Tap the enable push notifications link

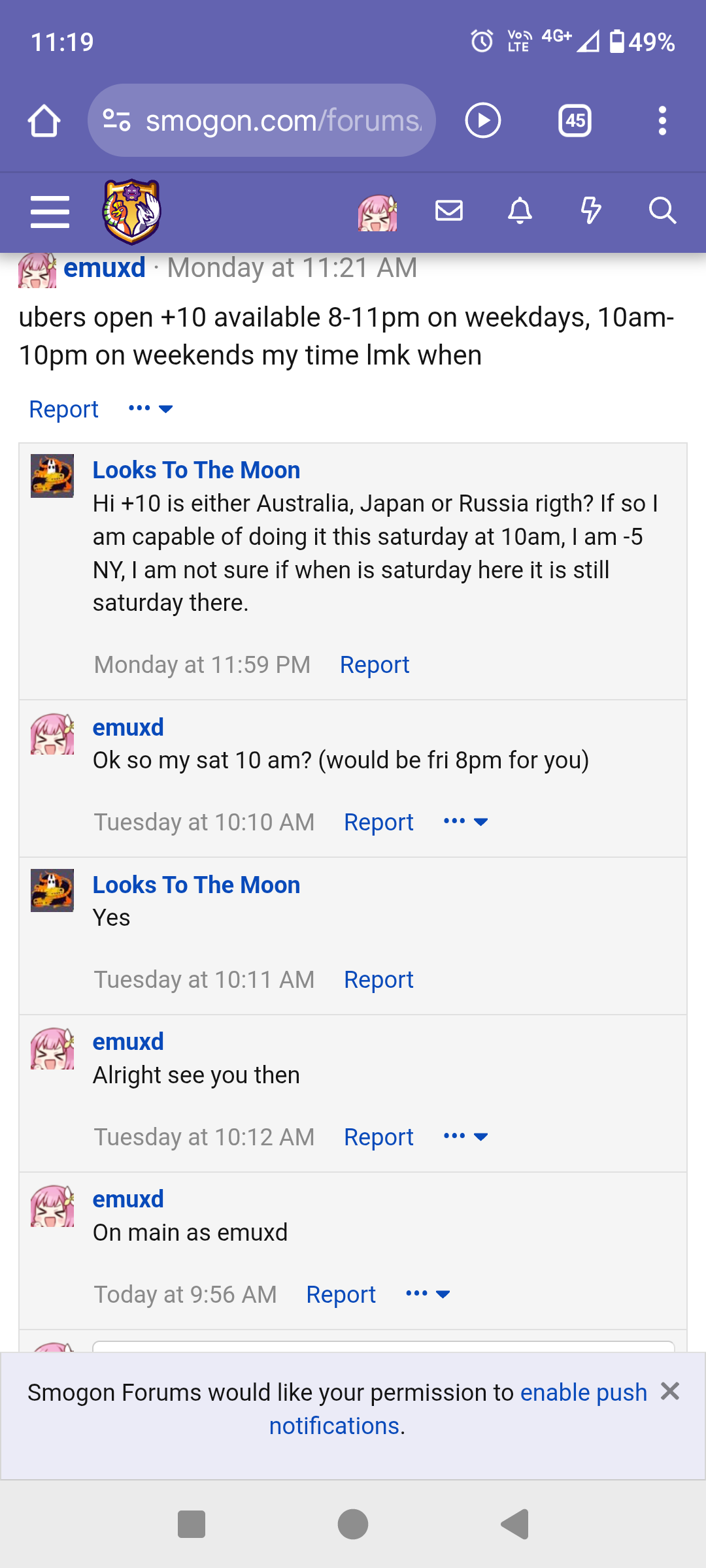458,1409
